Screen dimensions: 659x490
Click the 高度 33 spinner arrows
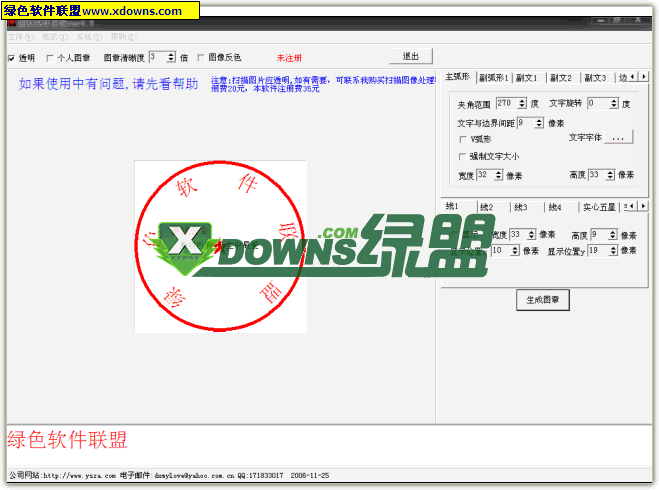pyautogui.click(x=610, y=175)
